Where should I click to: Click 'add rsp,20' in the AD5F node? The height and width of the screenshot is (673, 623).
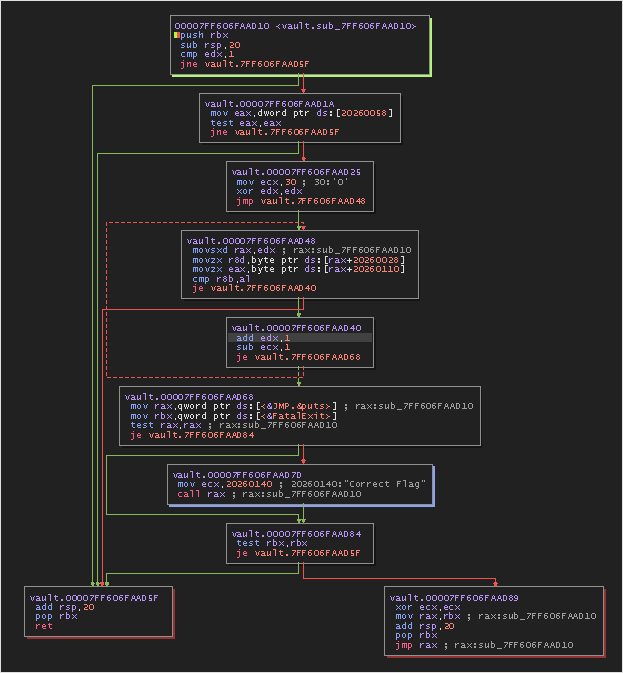point(65,607)
